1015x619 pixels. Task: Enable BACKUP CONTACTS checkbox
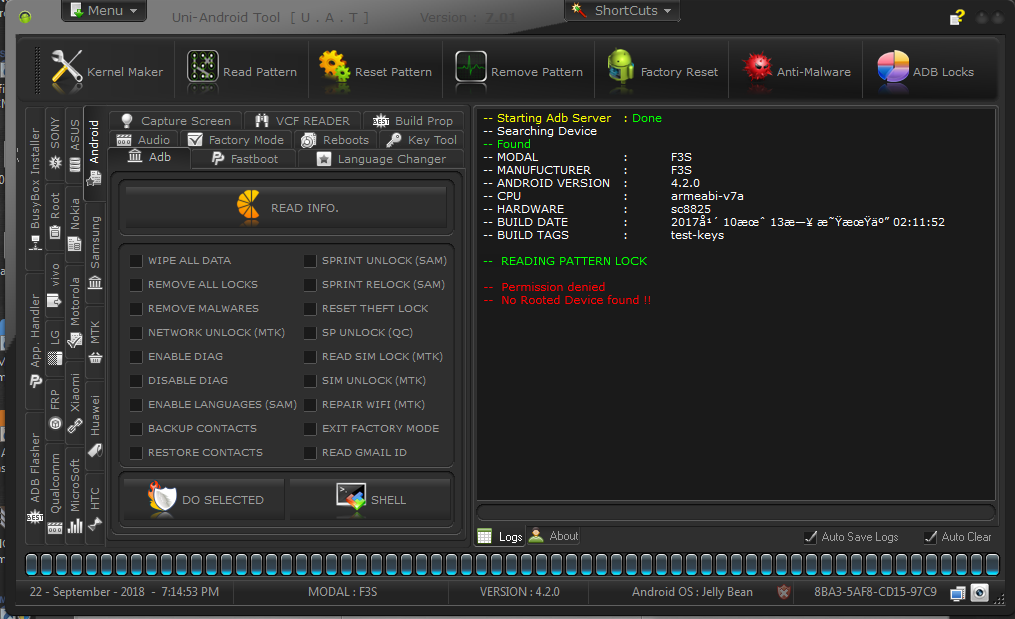click(x=136, y=428)
